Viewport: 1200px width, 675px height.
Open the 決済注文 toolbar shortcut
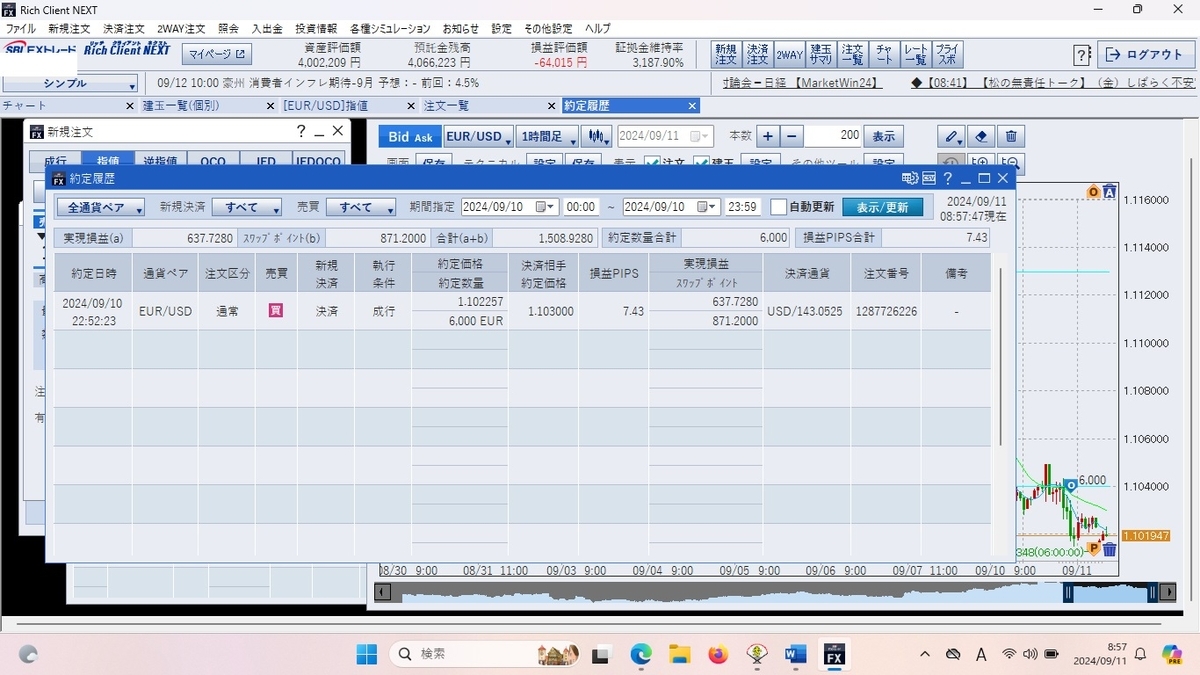[x=757, y=54]
